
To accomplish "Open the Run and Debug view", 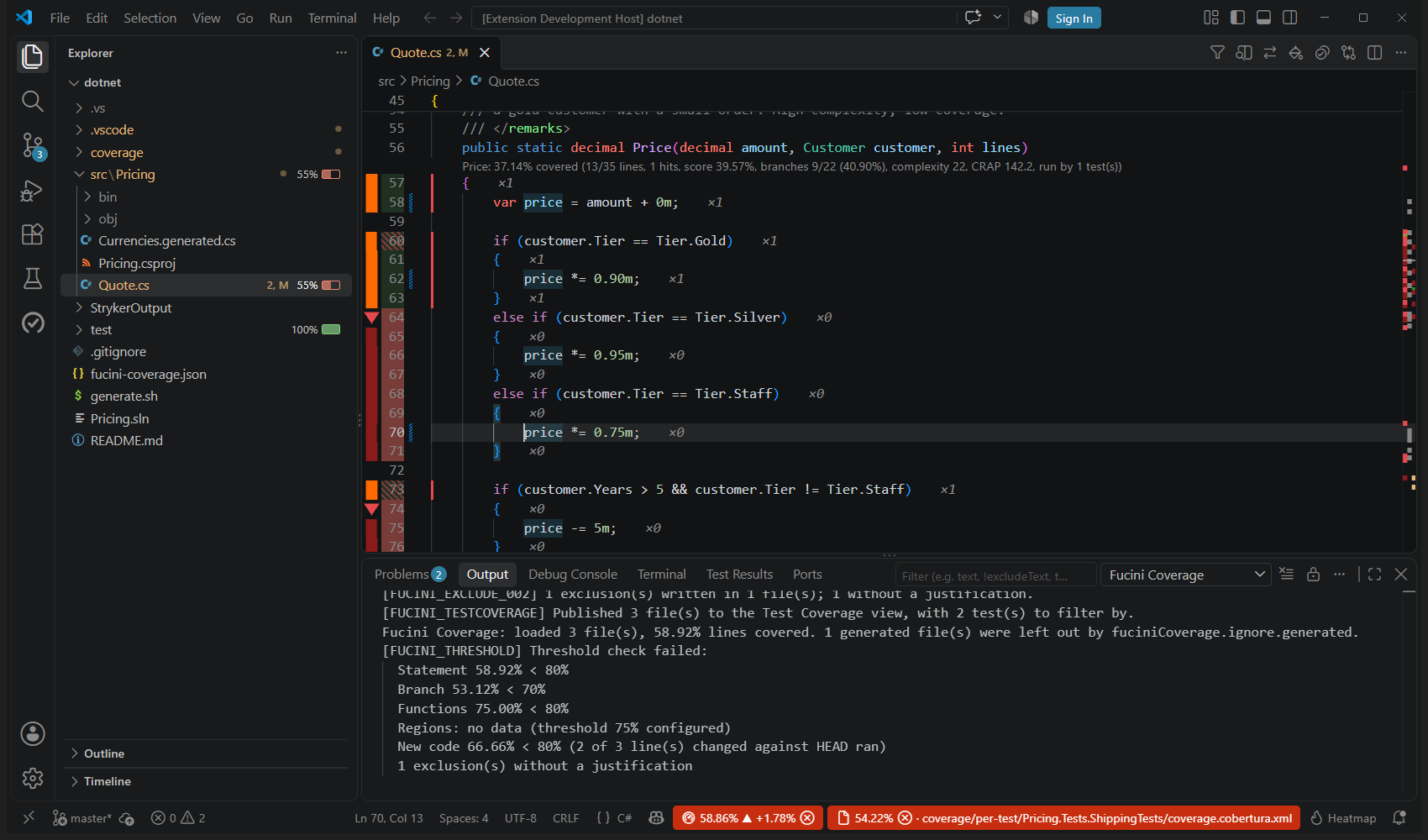I will (33, 191).
